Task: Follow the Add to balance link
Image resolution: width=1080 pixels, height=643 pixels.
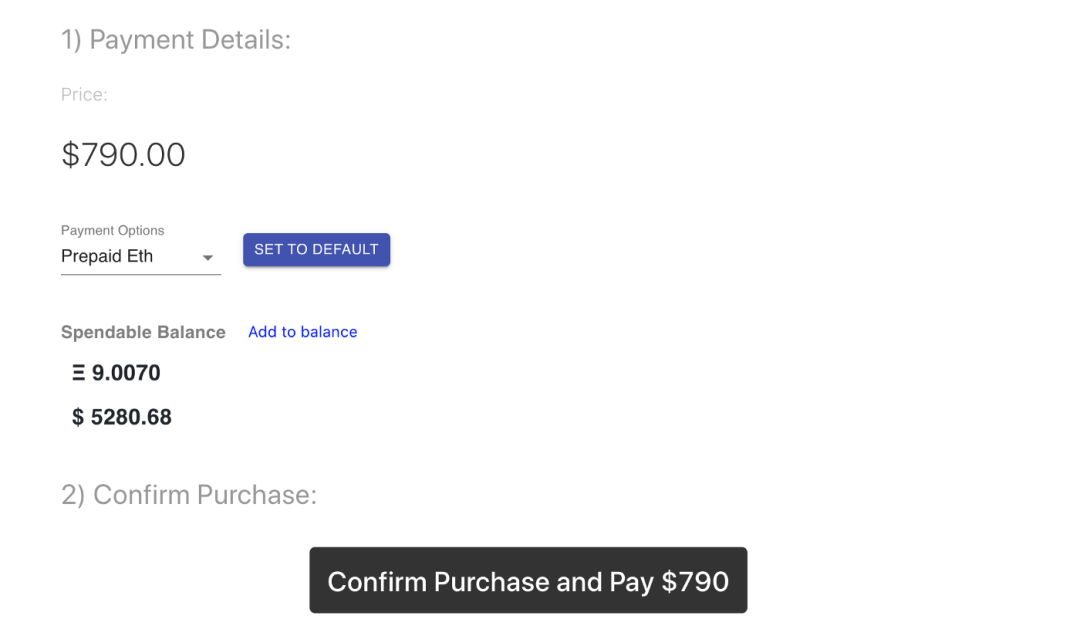Action: [x=302, y=332]
